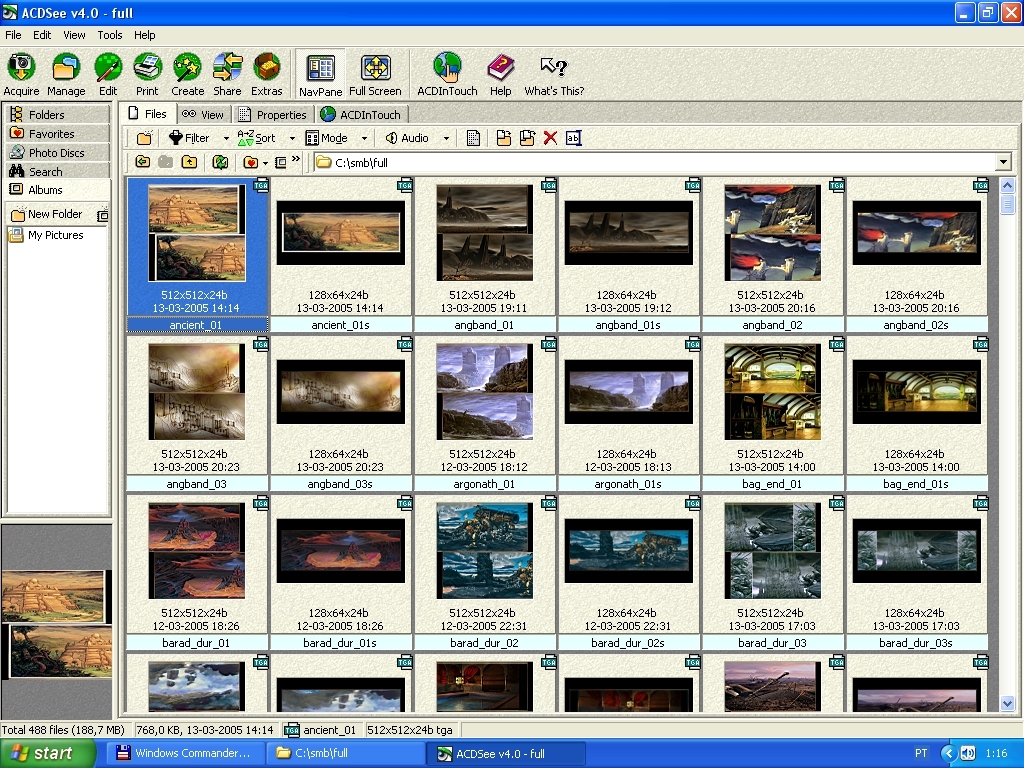Select the My Pictures album
1024x768 pixels.
click(x=55, y=235)
